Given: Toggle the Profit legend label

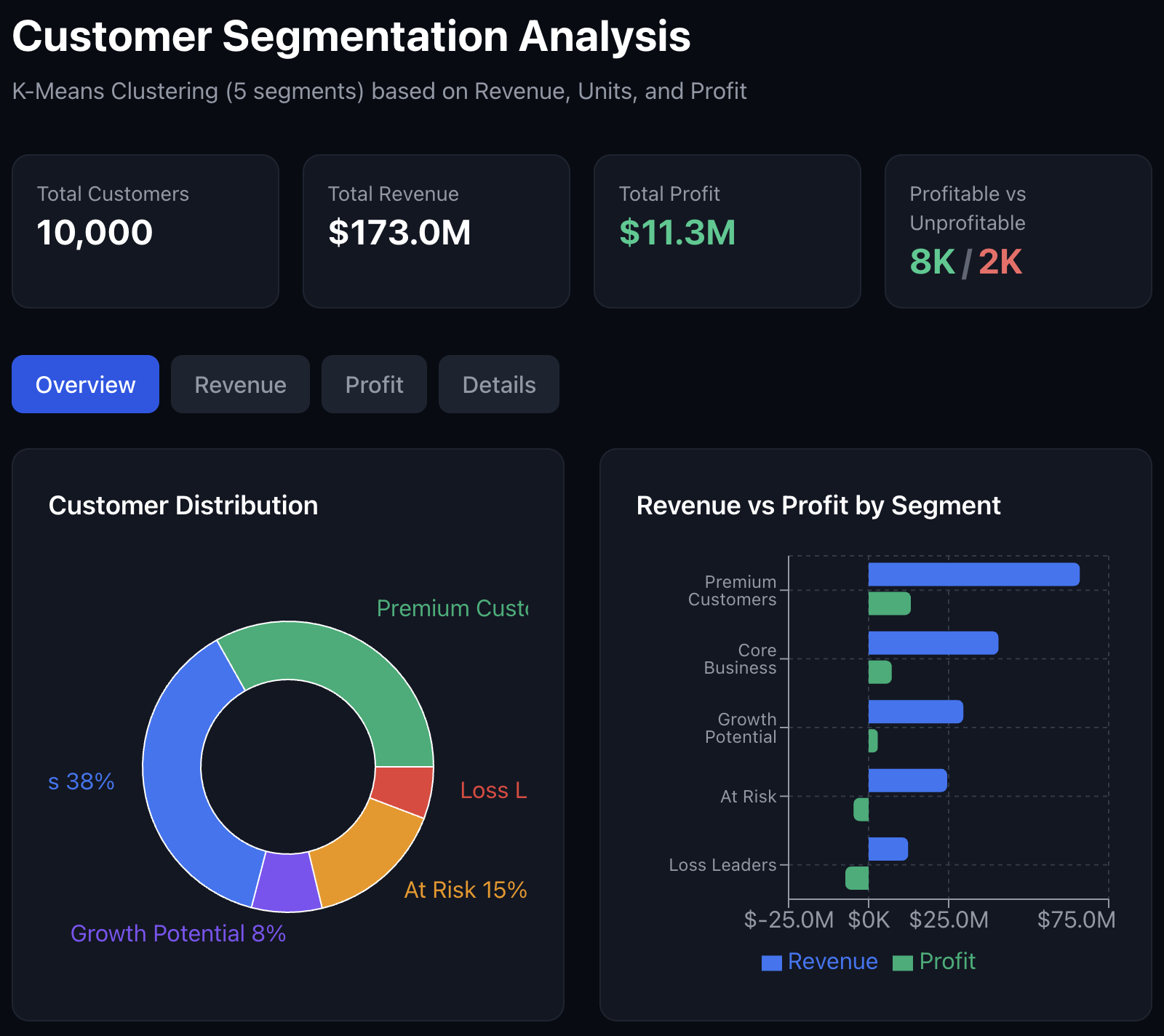Looking at the screenshot, I should (946, 961).
